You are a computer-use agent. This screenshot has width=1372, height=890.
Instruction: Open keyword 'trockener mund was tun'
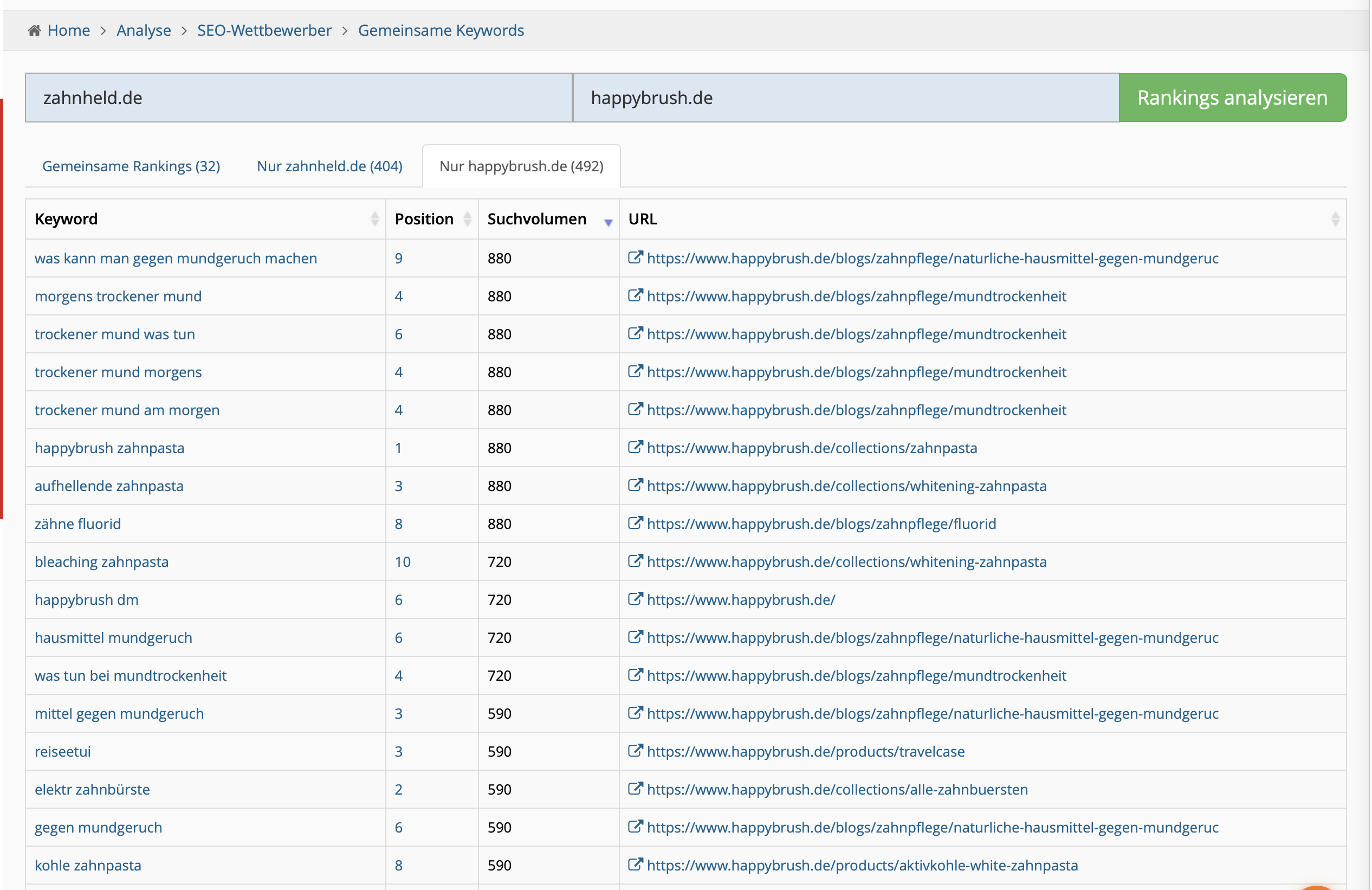[115, 334]
